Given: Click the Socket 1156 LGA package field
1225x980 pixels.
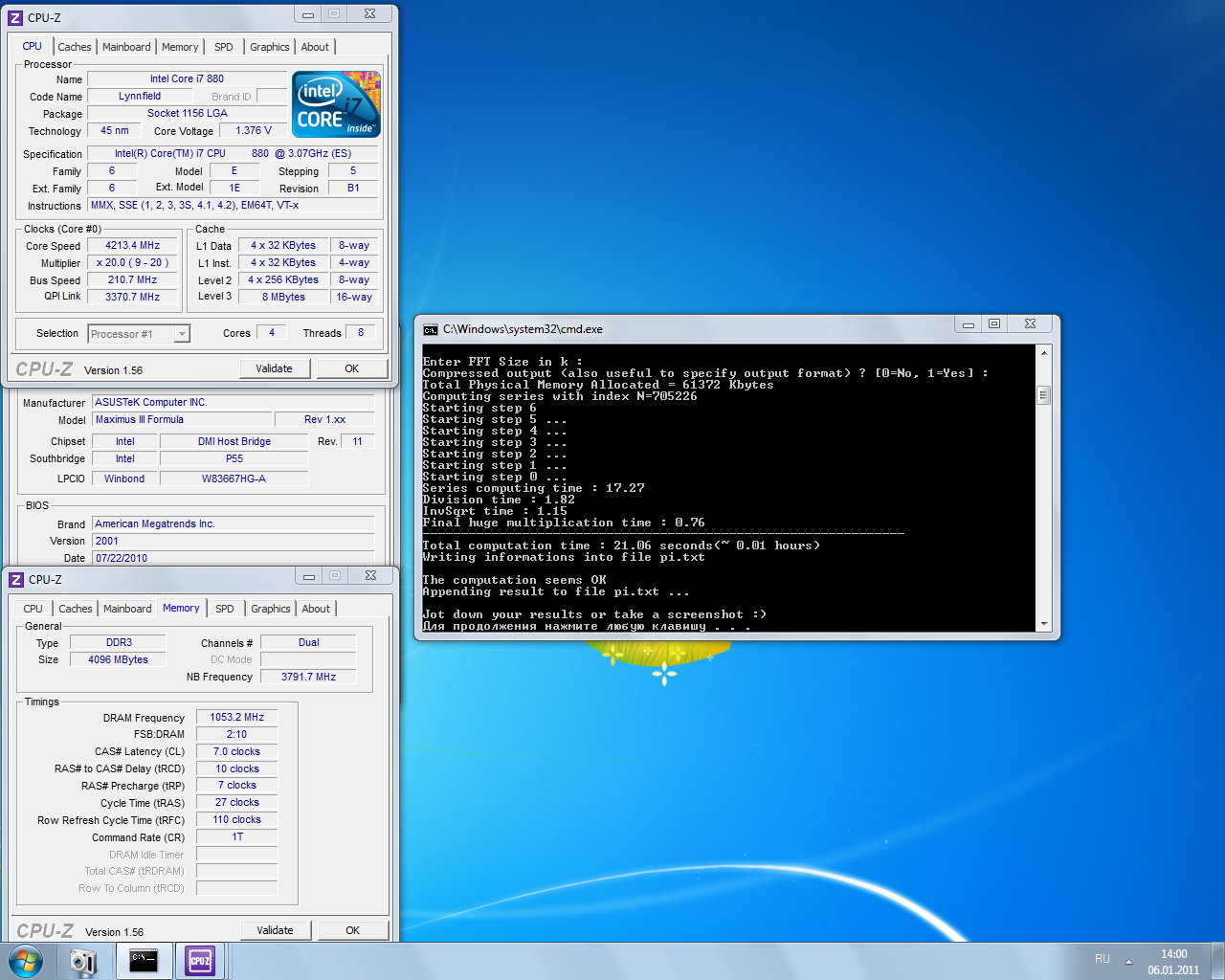Looking at the screenshot, I should coord(187,113).
